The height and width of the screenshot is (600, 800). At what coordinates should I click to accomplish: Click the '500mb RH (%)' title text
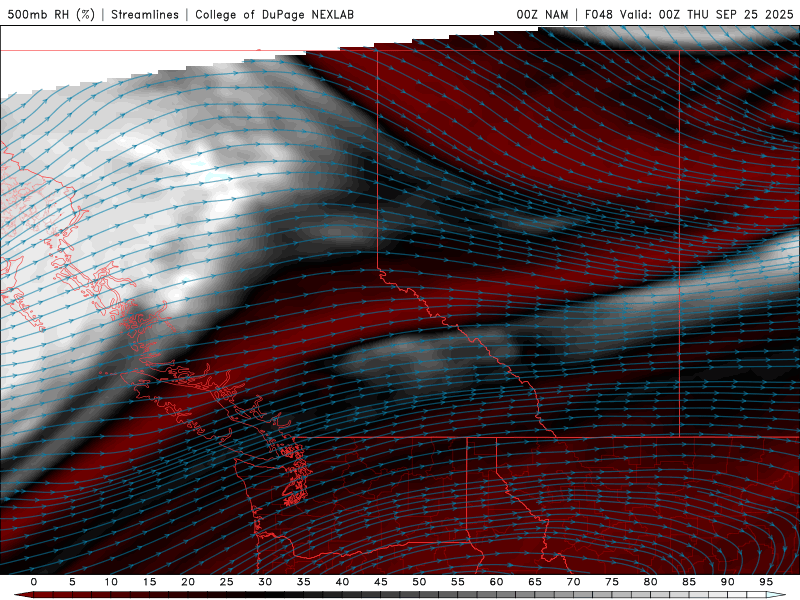(52, 15)
